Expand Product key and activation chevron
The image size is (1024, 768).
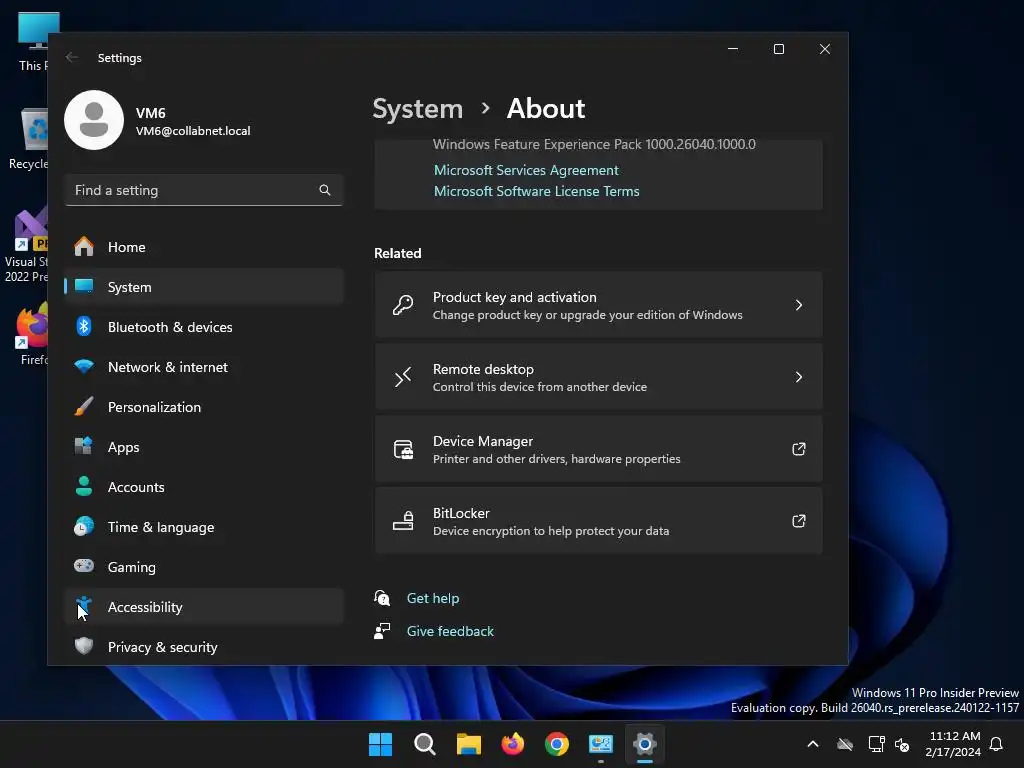coord(799,305)
